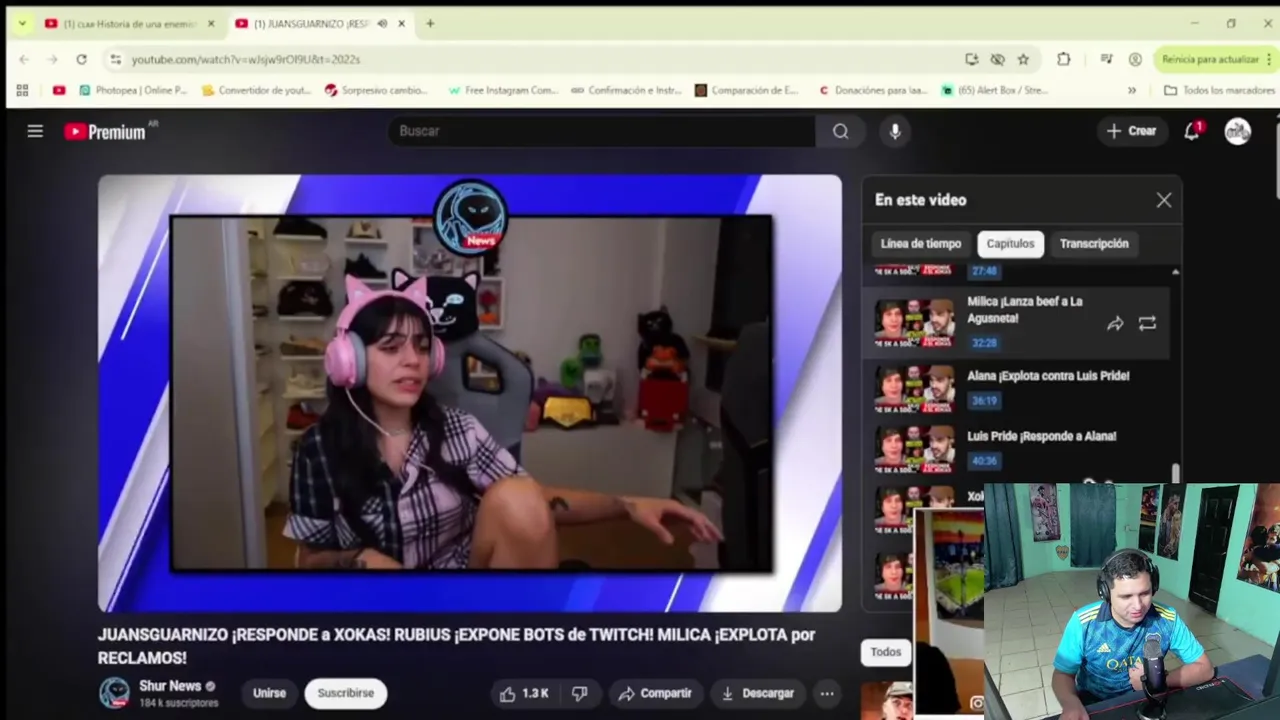Go back in browser history
This screenshot has width=1280, height=720.
24,59
